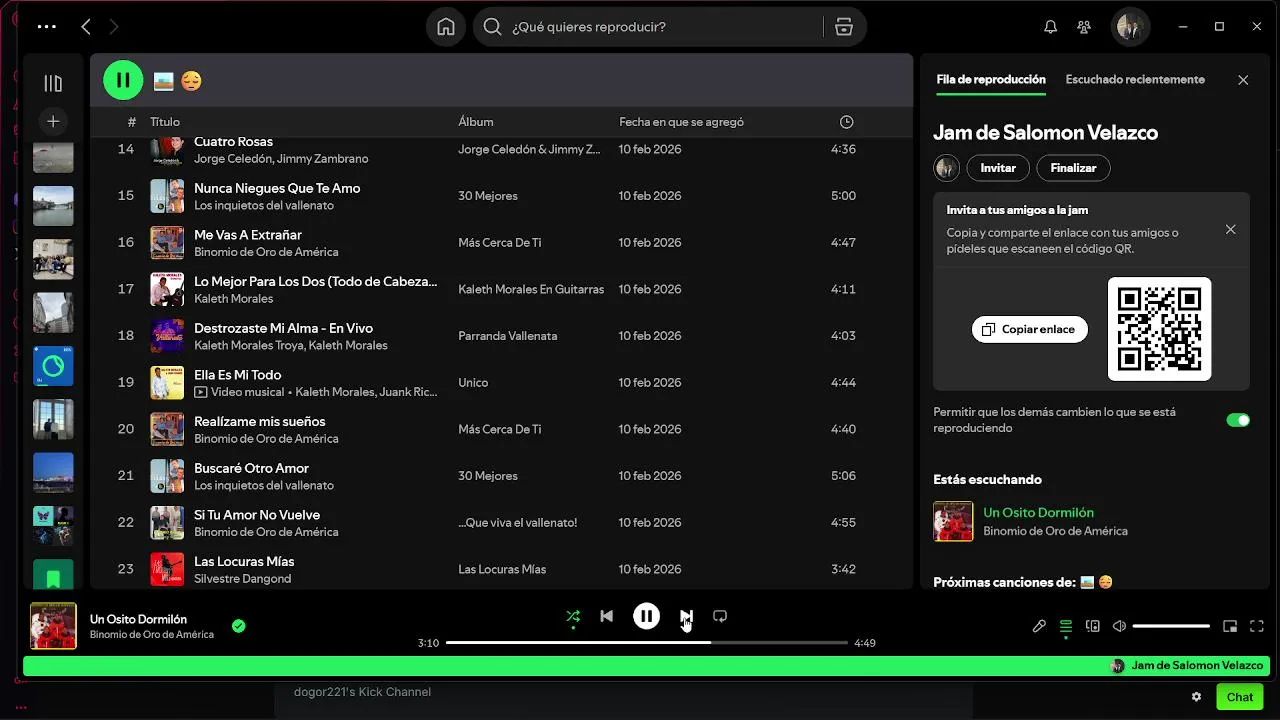
Task: Click the Browse icon in search bar
Action: coord(844,27)
